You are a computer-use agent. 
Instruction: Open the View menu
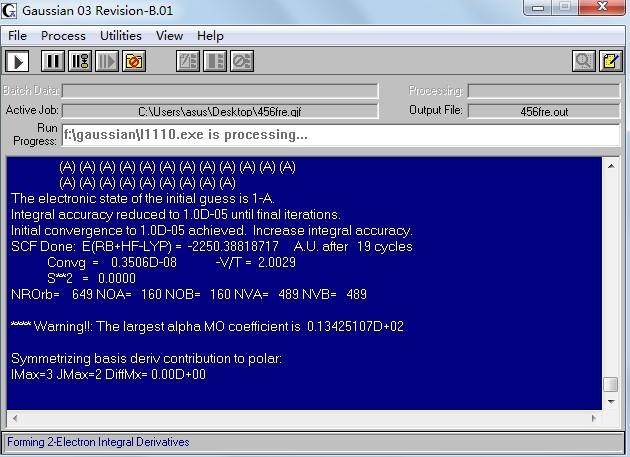click(169, 36)
